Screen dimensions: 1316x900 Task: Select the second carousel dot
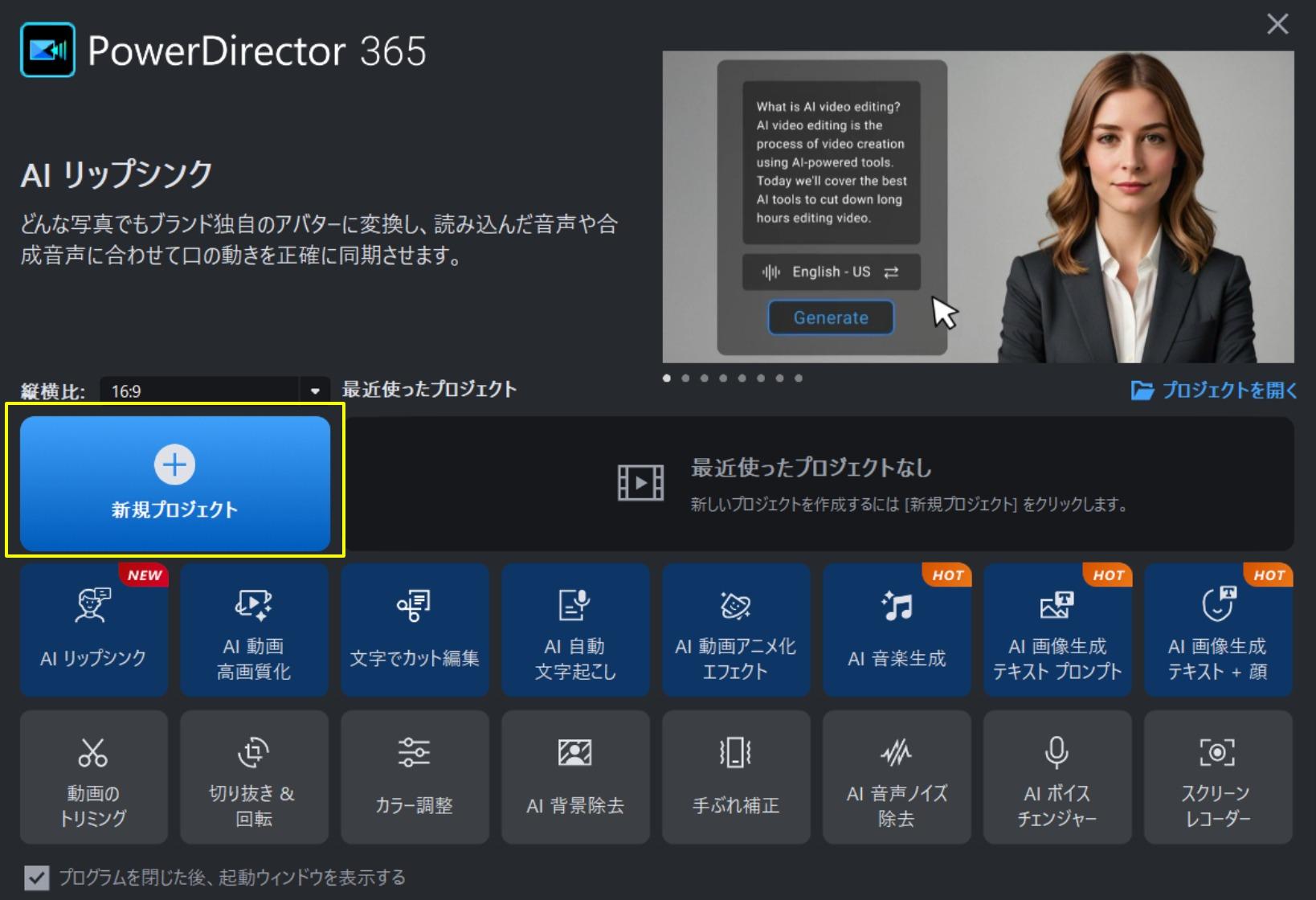pyautogui.click(x=685, y=378)
